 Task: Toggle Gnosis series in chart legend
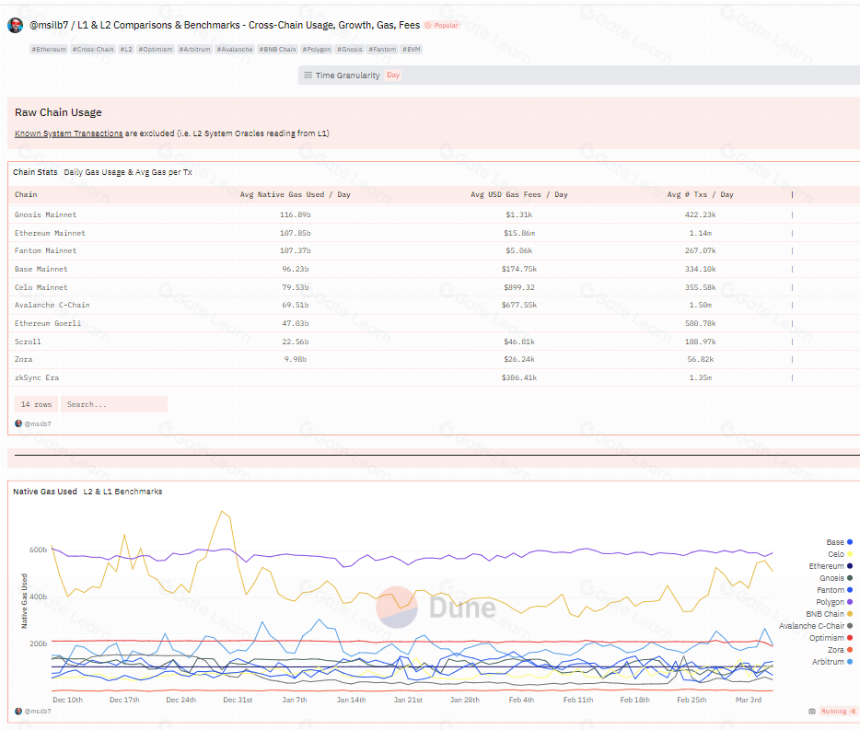(836, 578)
